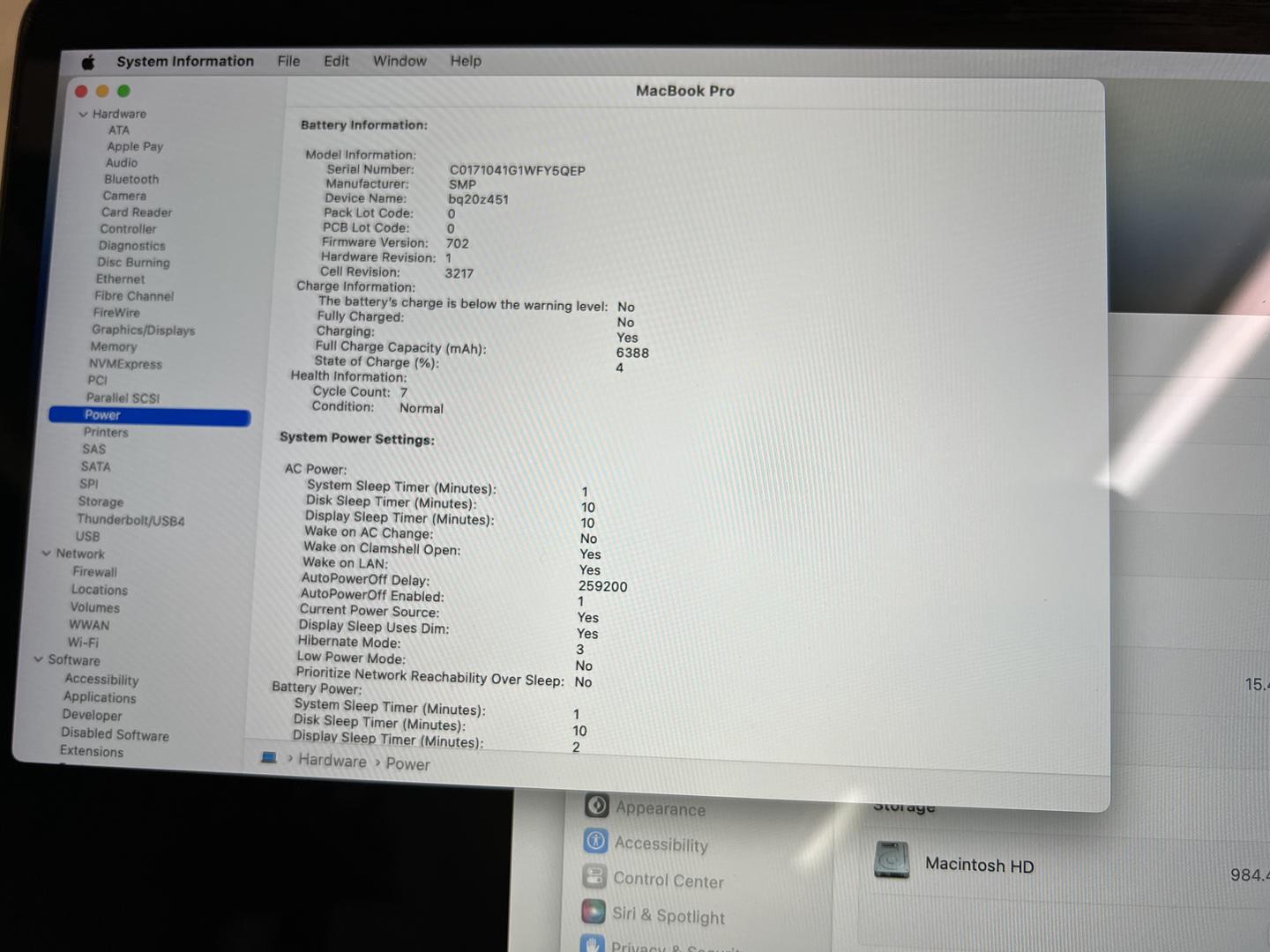Select NVMExpress in the sidebar
The height and width of the screenshot is (952, 1270).
tap(125, 364)
